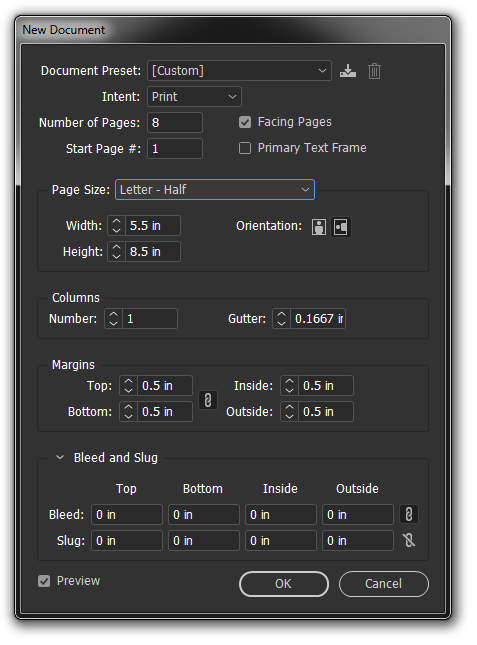
Task: Enable the Primary Text Frame checkbox
Action: (x=245, y=148)
